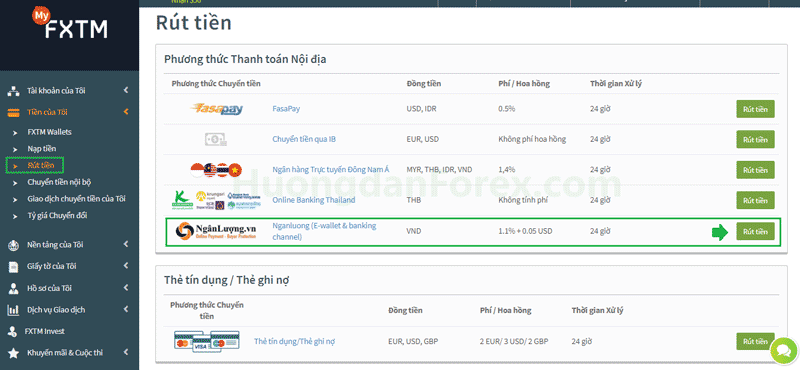Open Nạp tiền submenu item

click(42, 149)
